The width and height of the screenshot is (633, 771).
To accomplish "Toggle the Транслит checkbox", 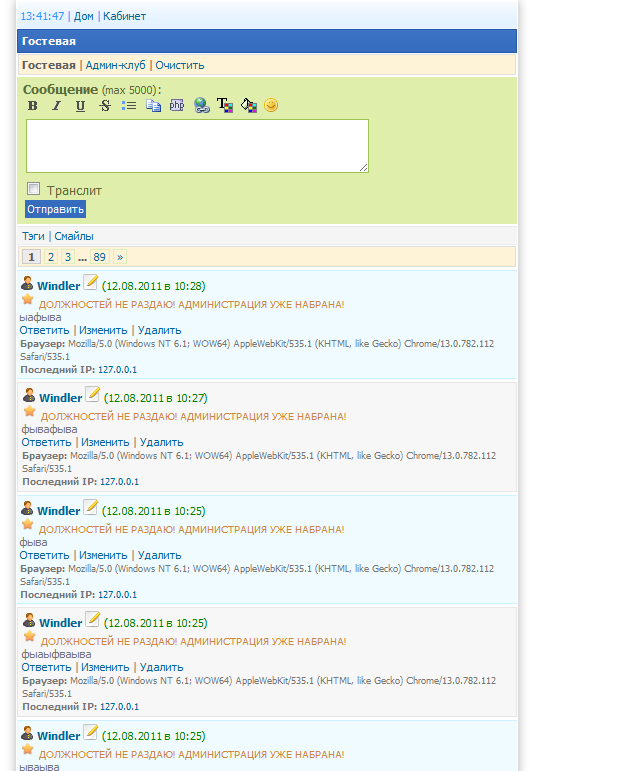I will click(33, 189).
